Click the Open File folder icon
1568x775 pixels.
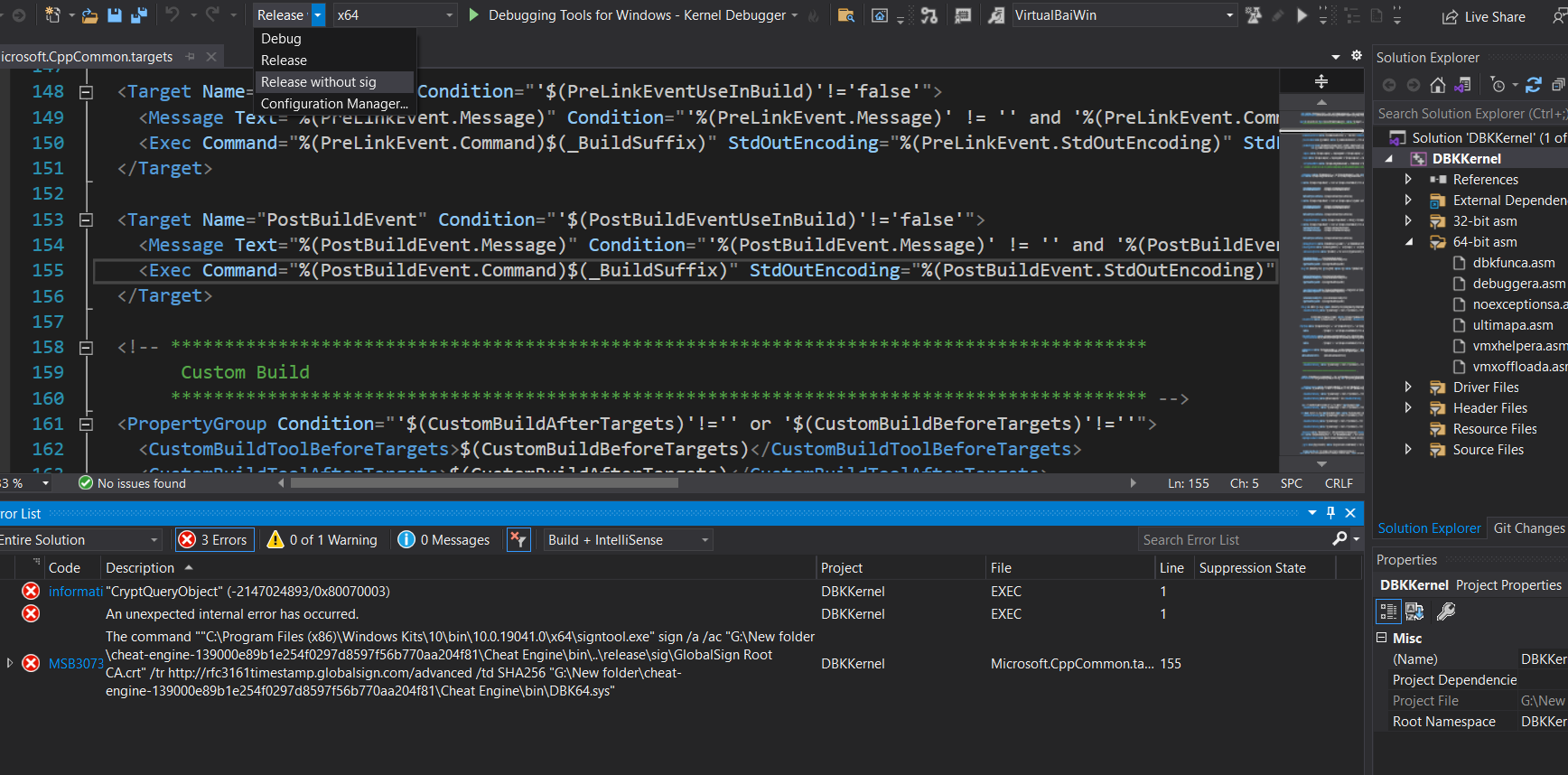pos(89,15)
